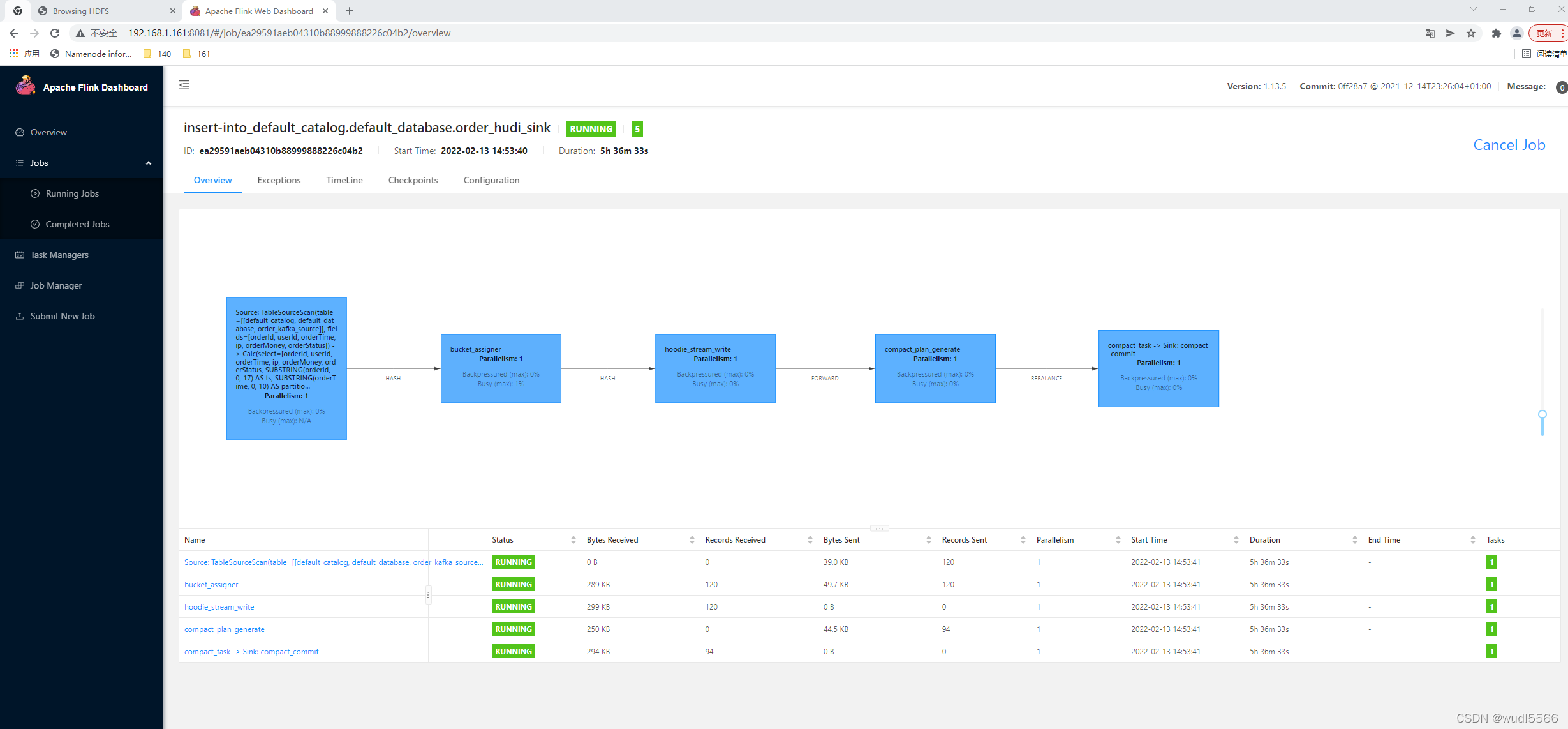Click the Message count badge
The width and height of the screenshot is (1568, 729).
coord(1562,87)
